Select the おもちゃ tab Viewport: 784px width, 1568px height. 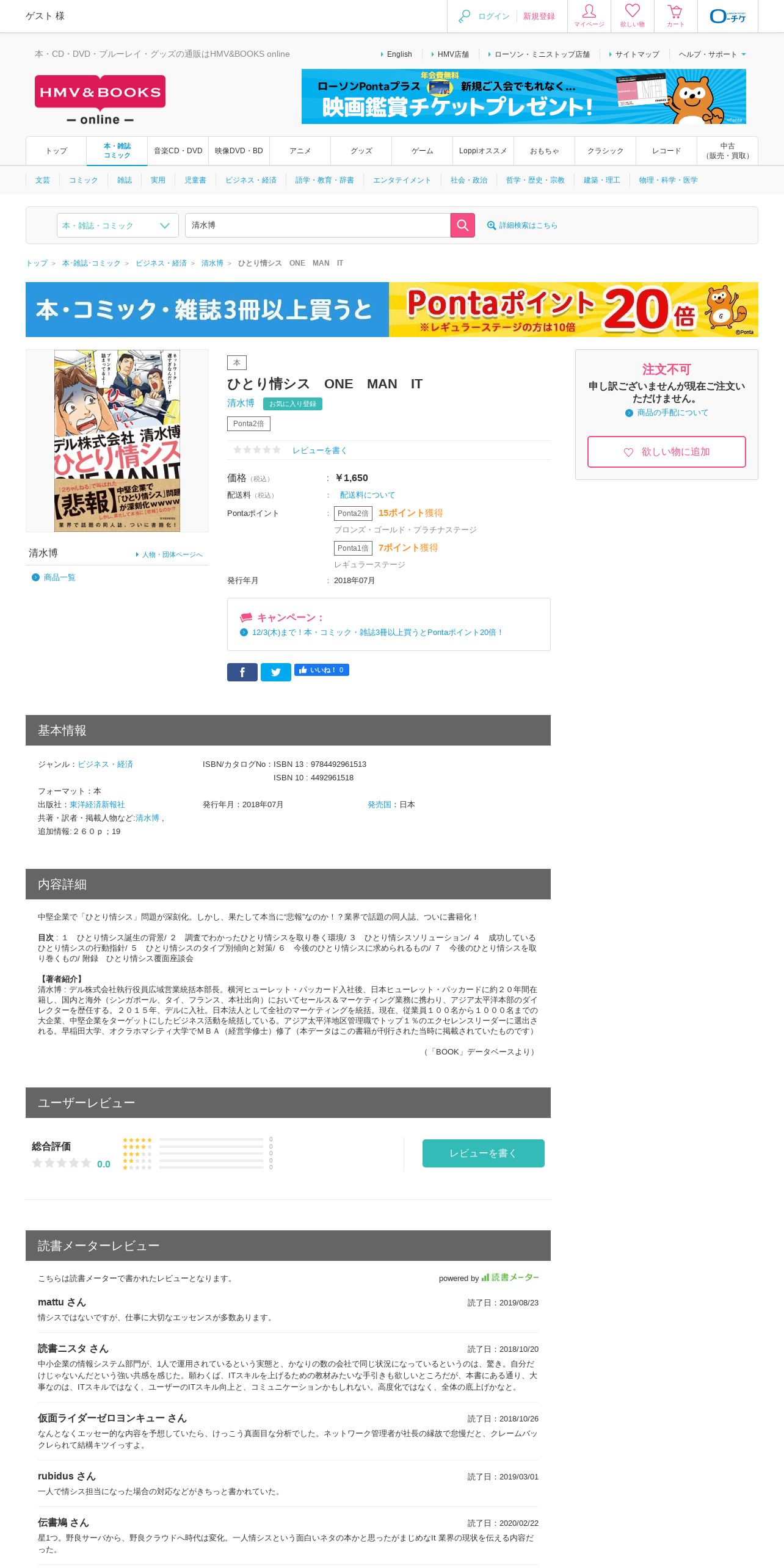(544, 151)
